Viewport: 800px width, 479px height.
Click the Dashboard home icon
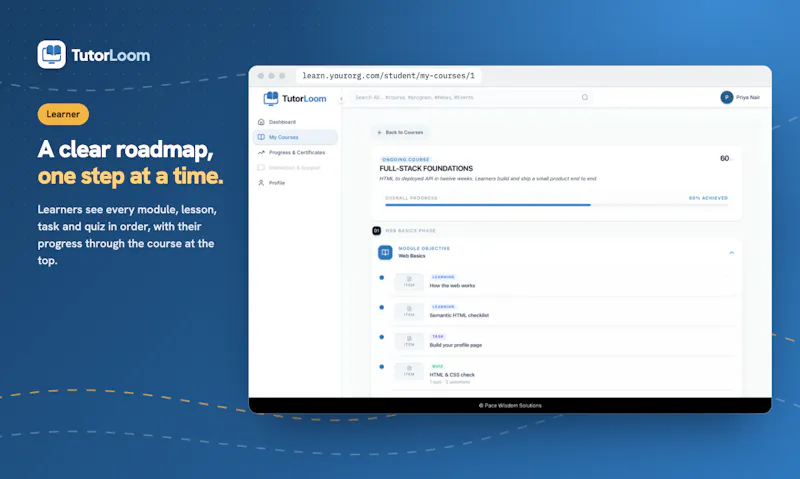[x=261, y=122]
